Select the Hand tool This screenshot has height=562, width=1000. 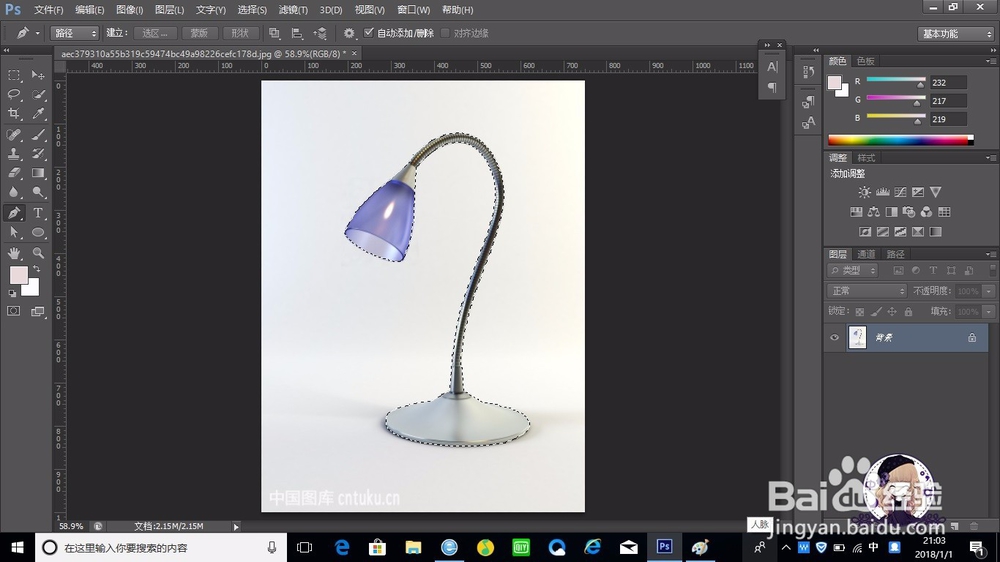13,253
